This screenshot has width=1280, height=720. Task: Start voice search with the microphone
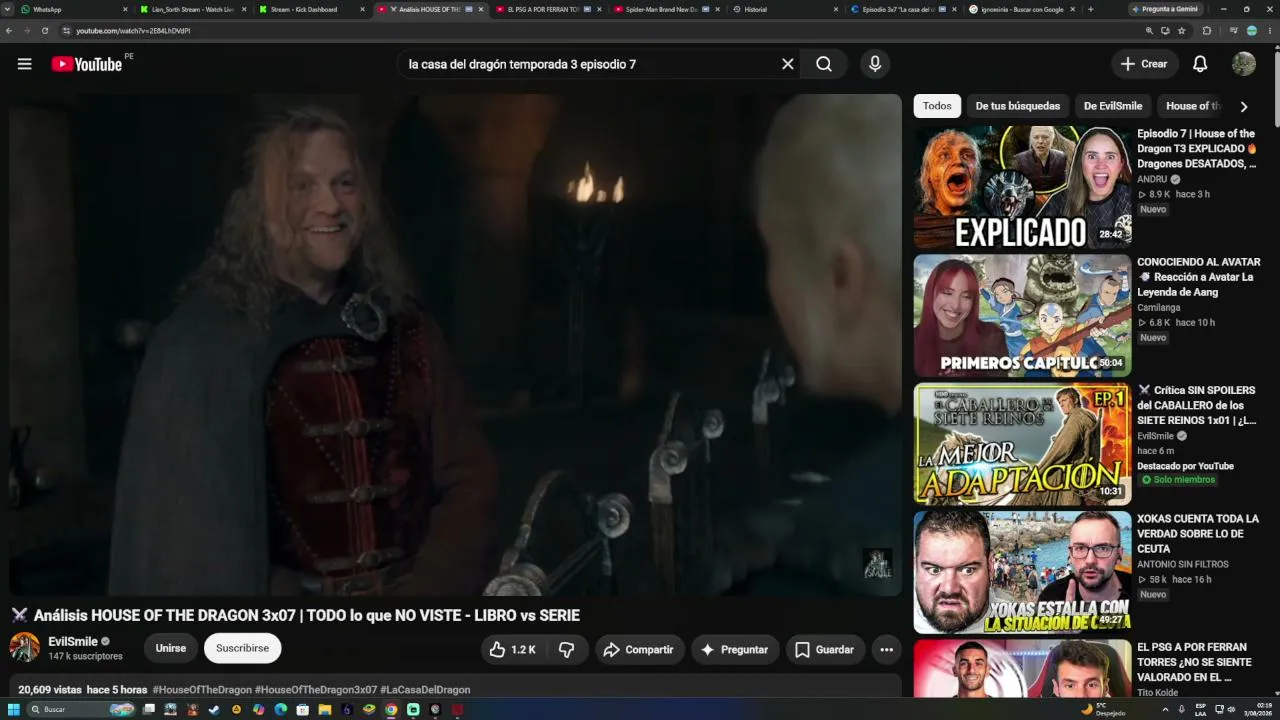click(x=875, y=64)
